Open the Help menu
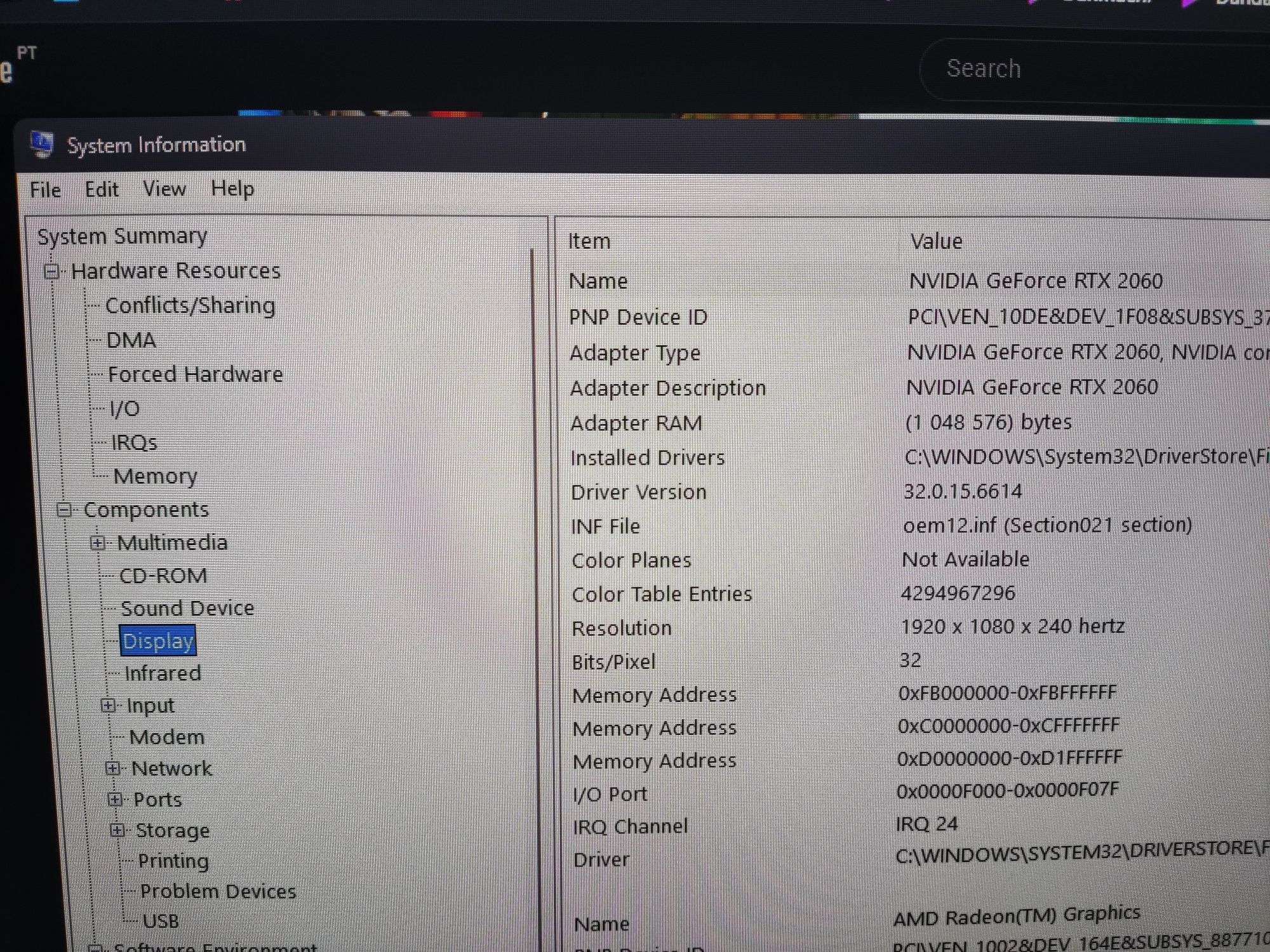Image resolution: width=1270 pixels, height=952 pixels. coord(232,188)
